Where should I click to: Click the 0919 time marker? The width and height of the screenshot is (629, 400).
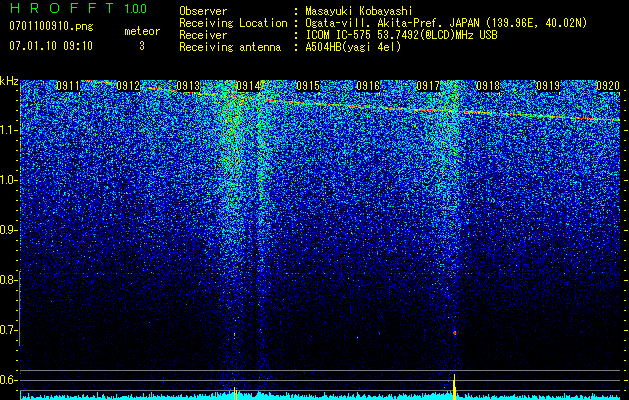pos(548,86)
